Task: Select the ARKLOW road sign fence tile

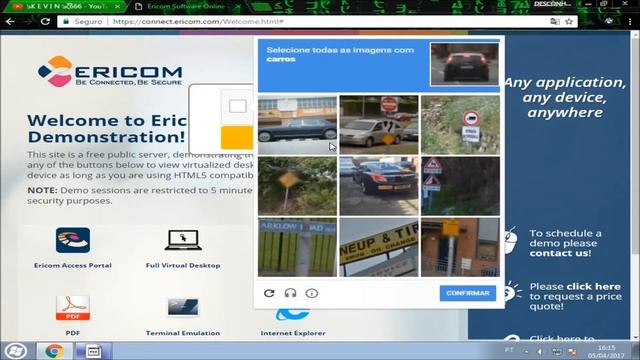Action: click(x=298, y=247)
